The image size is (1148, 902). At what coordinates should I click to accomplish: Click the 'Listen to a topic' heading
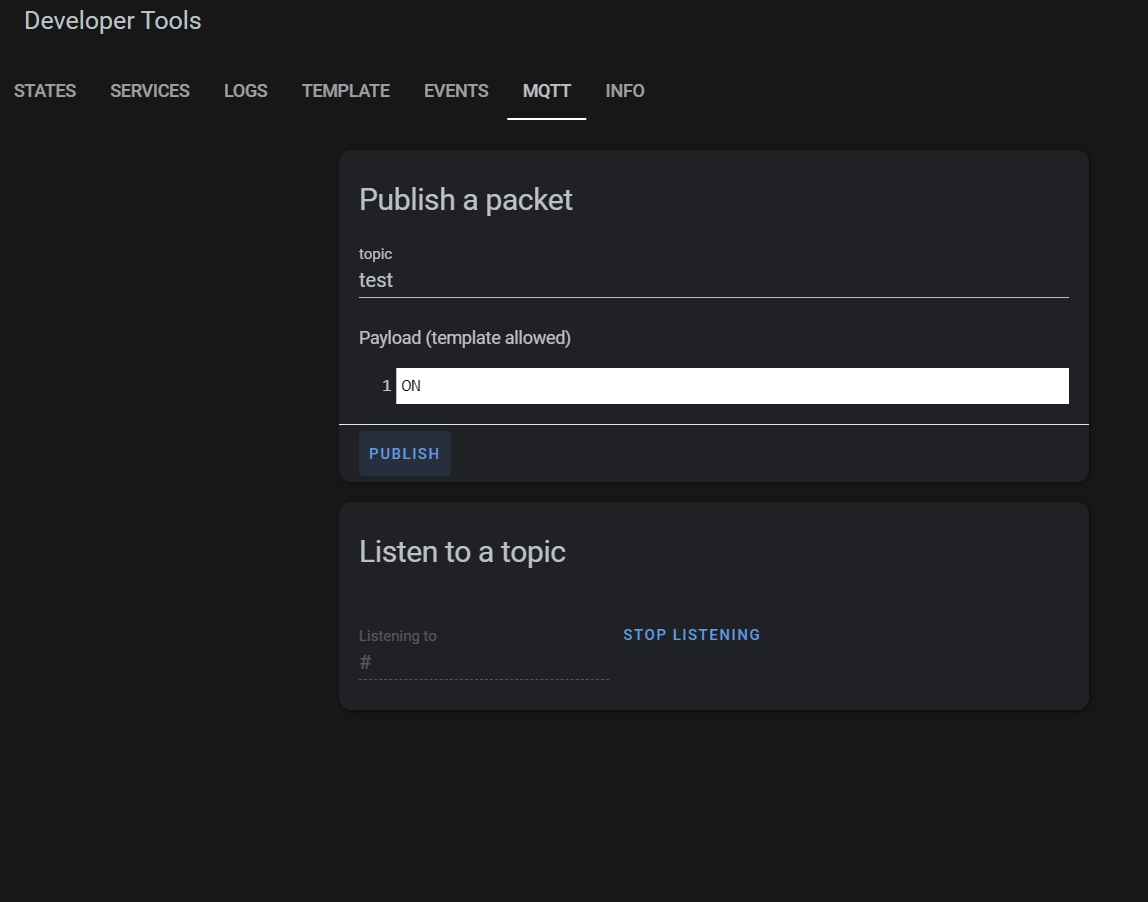point(462,552)
